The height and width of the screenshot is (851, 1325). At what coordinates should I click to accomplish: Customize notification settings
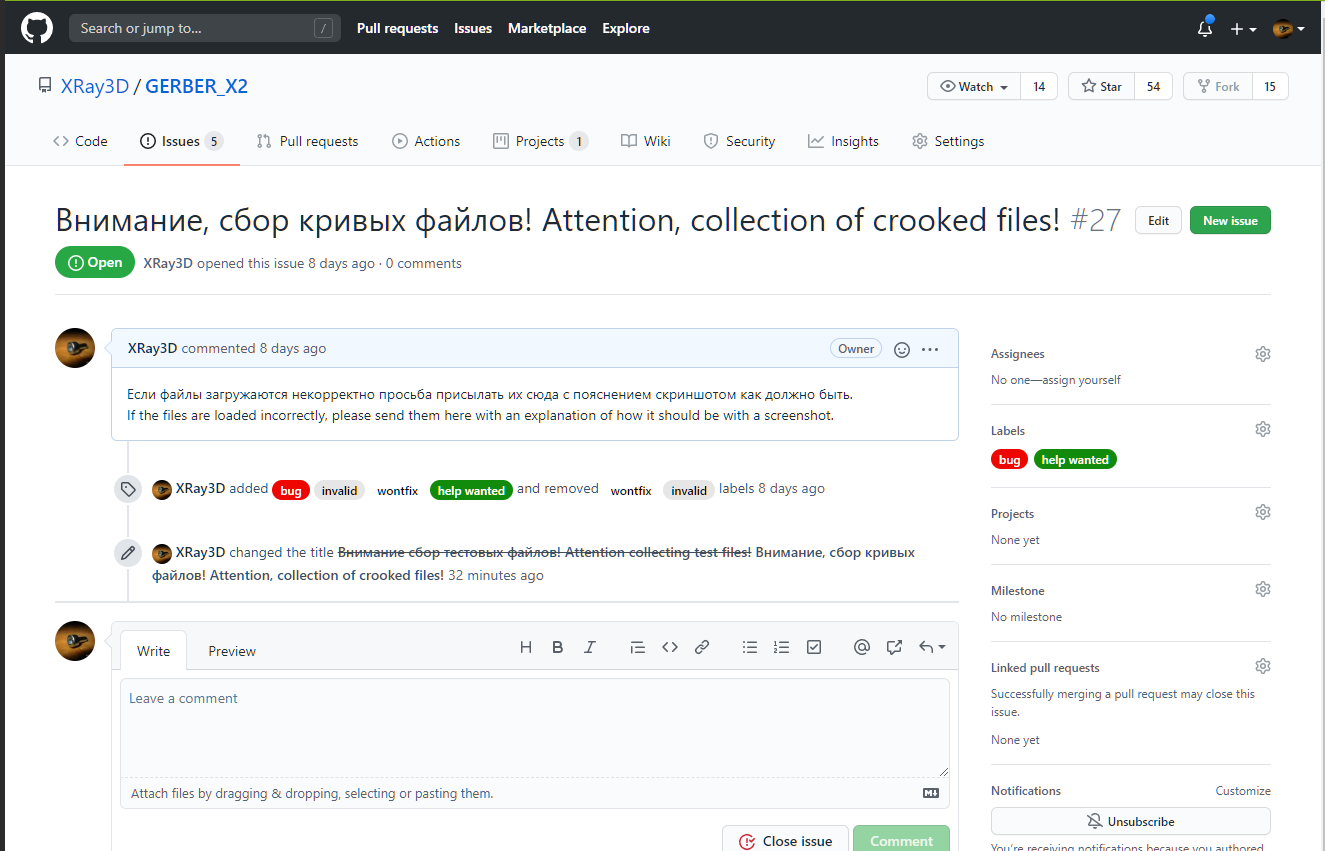tap(1243, 791)
